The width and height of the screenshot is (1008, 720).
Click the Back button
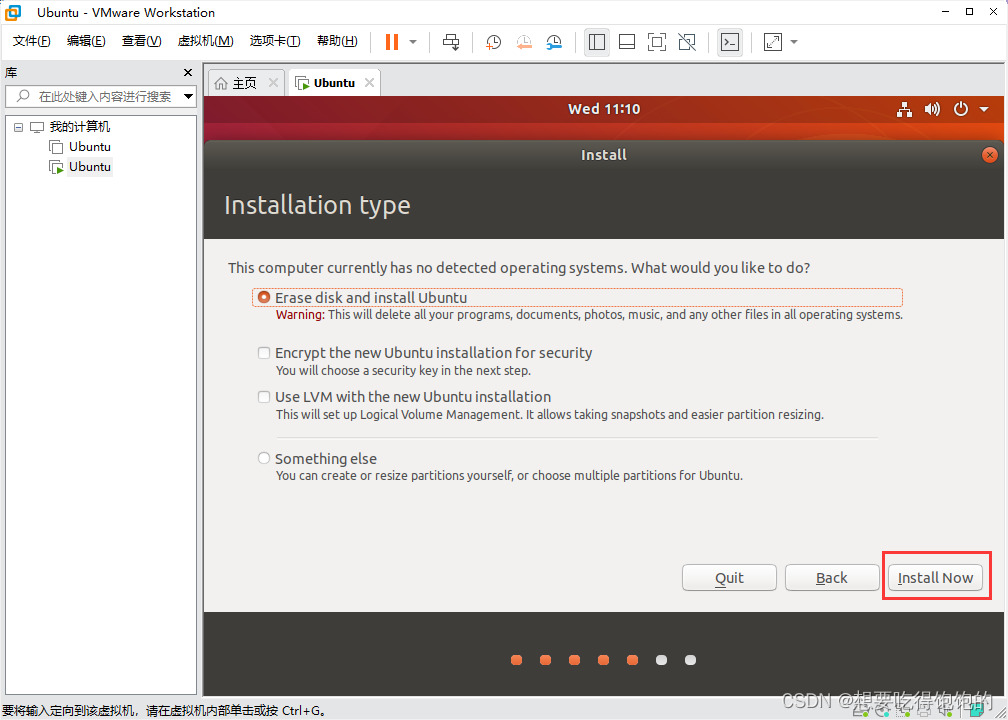832,578
